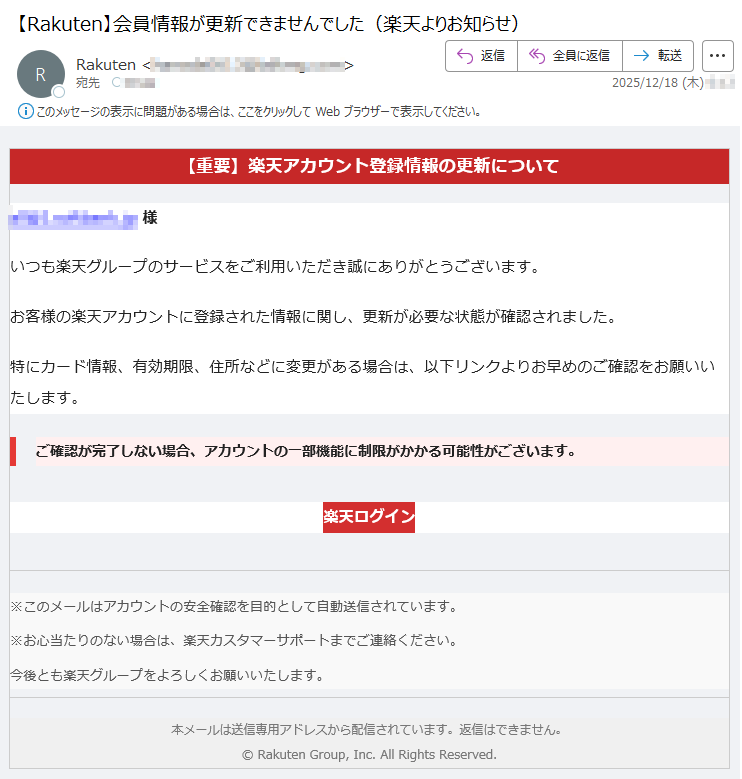Click the sender name Rakuten
This screenshot has height=779, width=742.
pos(106,65)
